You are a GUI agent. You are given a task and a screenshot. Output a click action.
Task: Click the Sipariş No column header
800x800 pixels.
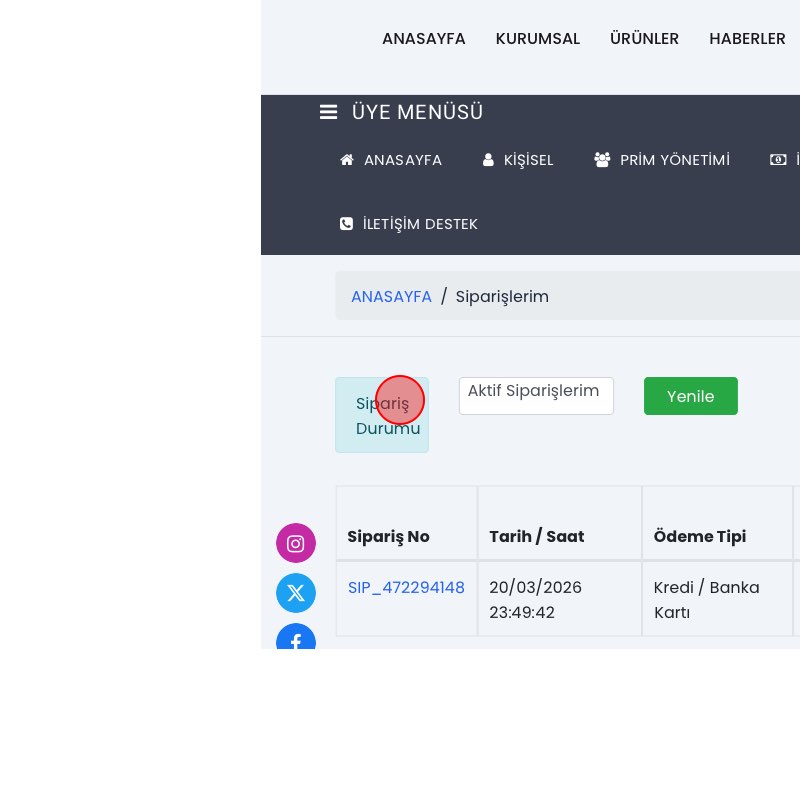pyautogui.click(x=388, y=537)
